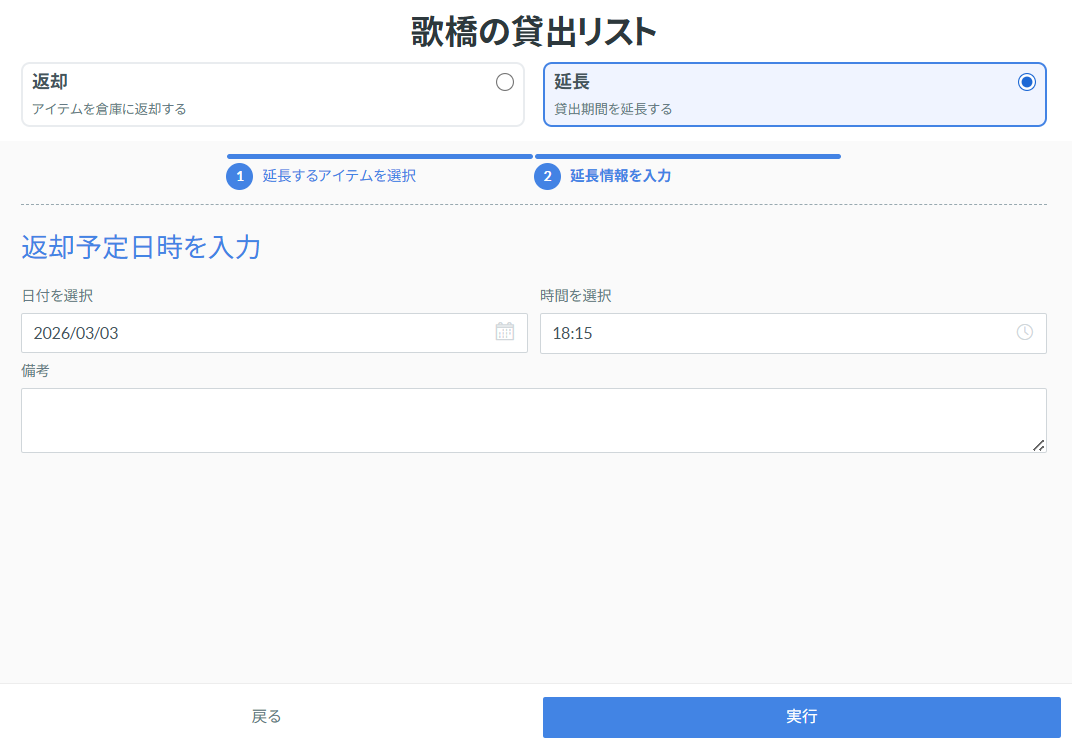The width and height of the screenshot is (1072, 748).
Task: Click the 貸出期間を延長する card description
Action: coord(613,109)
